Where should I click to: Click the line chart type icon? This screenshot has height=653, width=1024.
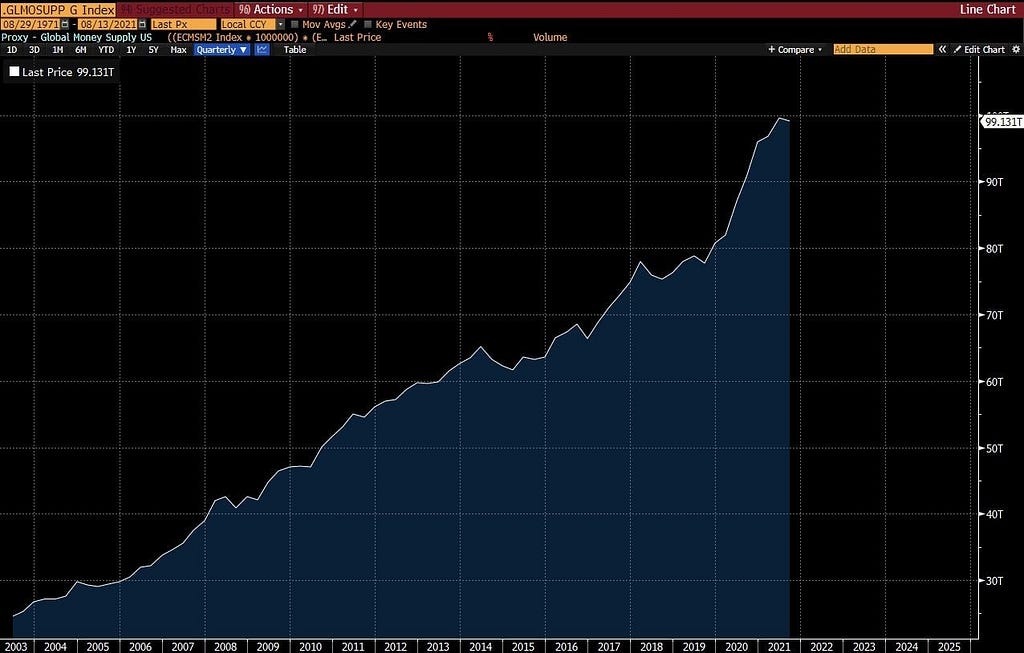(262, 50)
